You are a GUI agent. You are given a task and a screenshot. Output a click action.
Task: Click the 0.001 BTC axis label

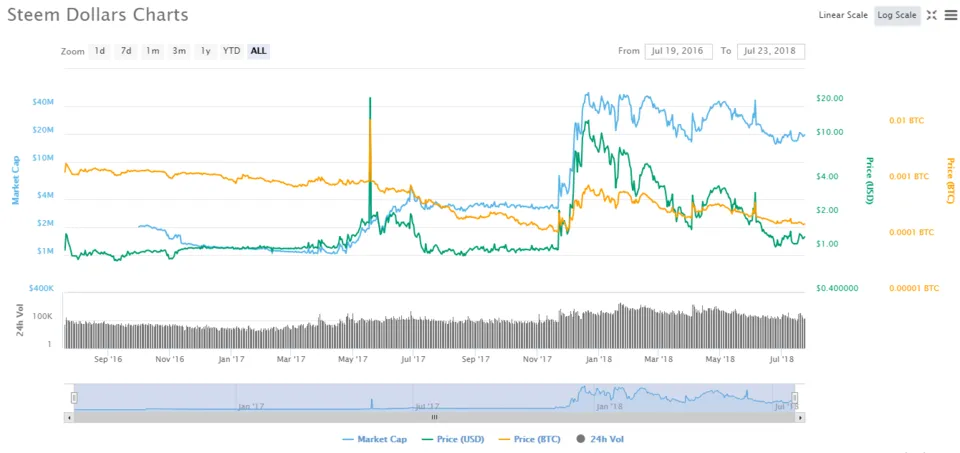tap(909, 176)
